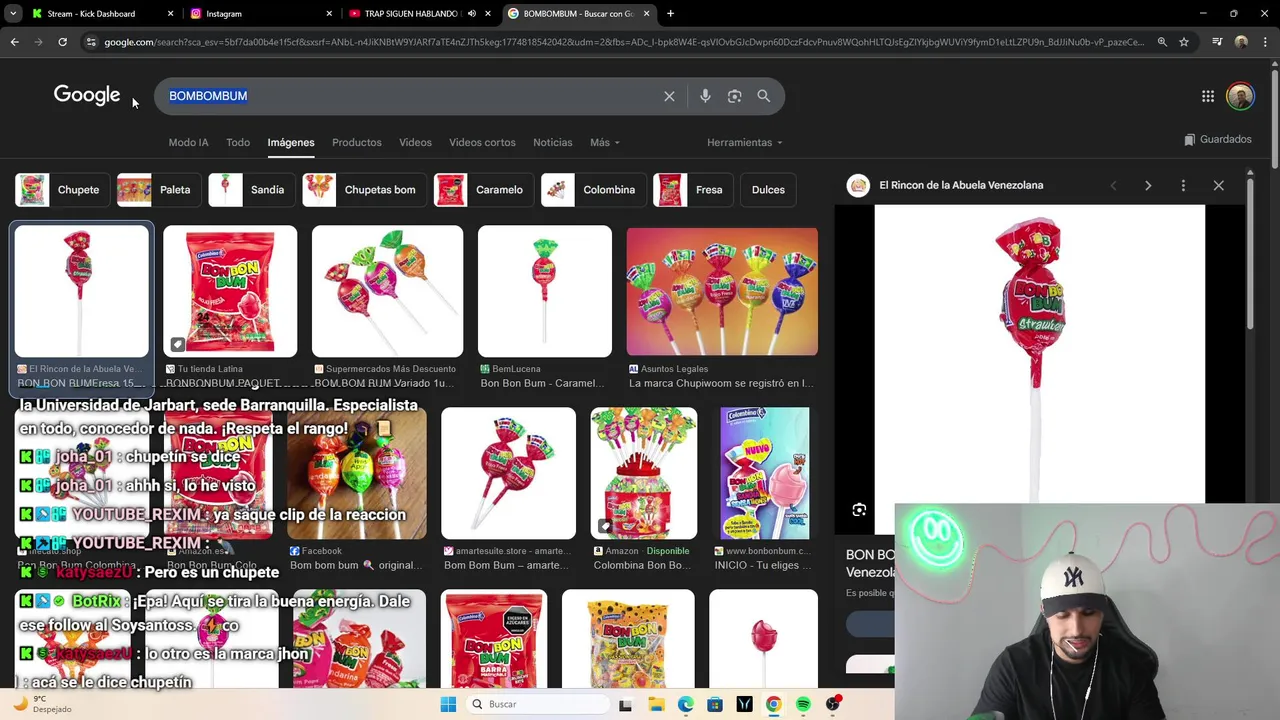This screenshot has width=1280, height=720.
Task: Open the weather widget showing 9°C Despejado
Action: tap(42, 704)
